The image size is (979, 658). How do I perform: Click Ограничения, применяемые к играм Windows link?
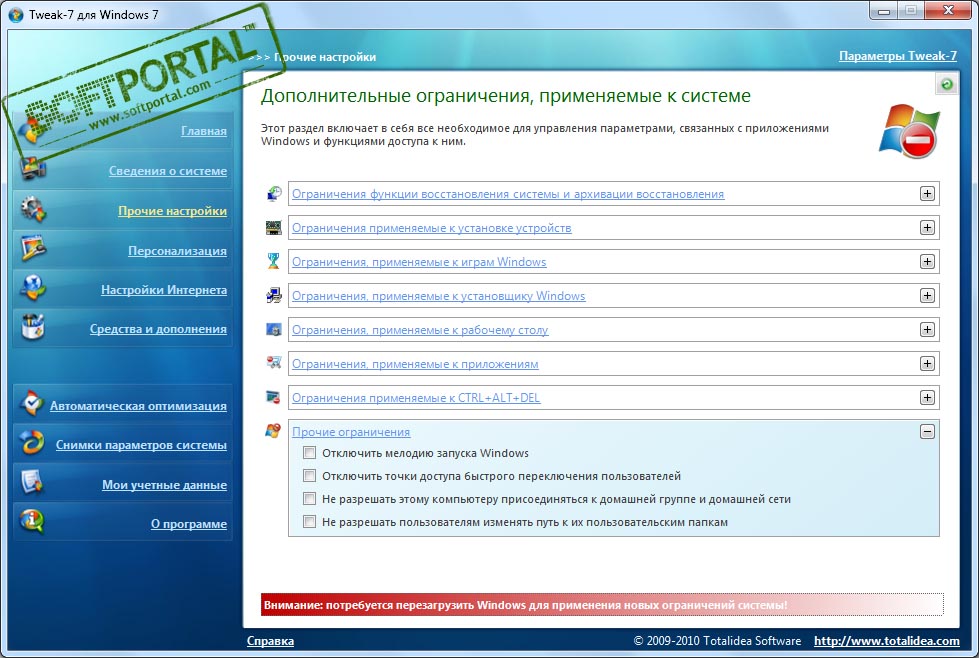click(419, 262)
